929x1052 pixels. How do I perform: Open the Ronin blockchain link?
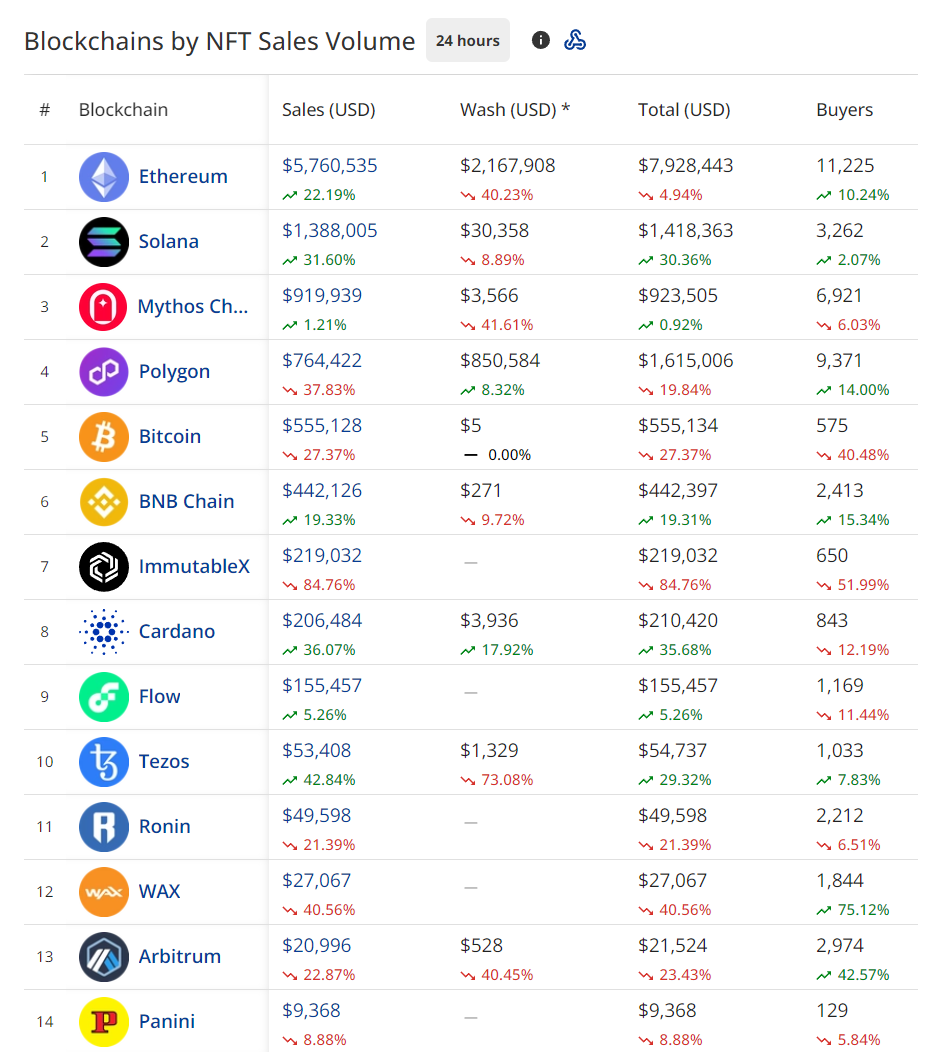click(x=164, y=827)
